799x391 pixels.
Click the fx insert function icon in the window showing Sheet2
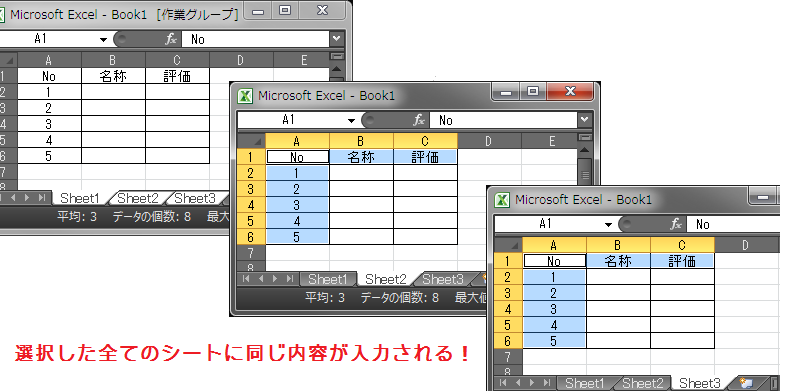pos(419,120)
